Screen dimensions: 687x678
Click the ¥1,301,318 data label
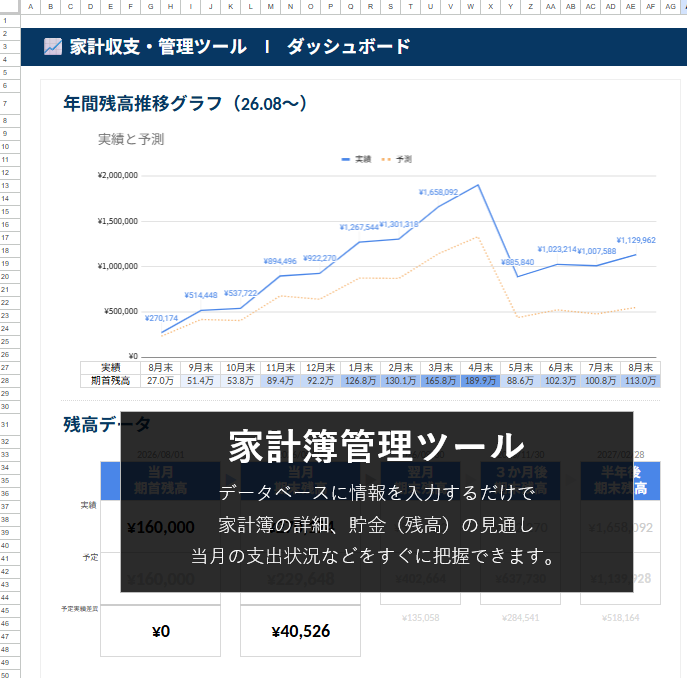coord(399,224)
